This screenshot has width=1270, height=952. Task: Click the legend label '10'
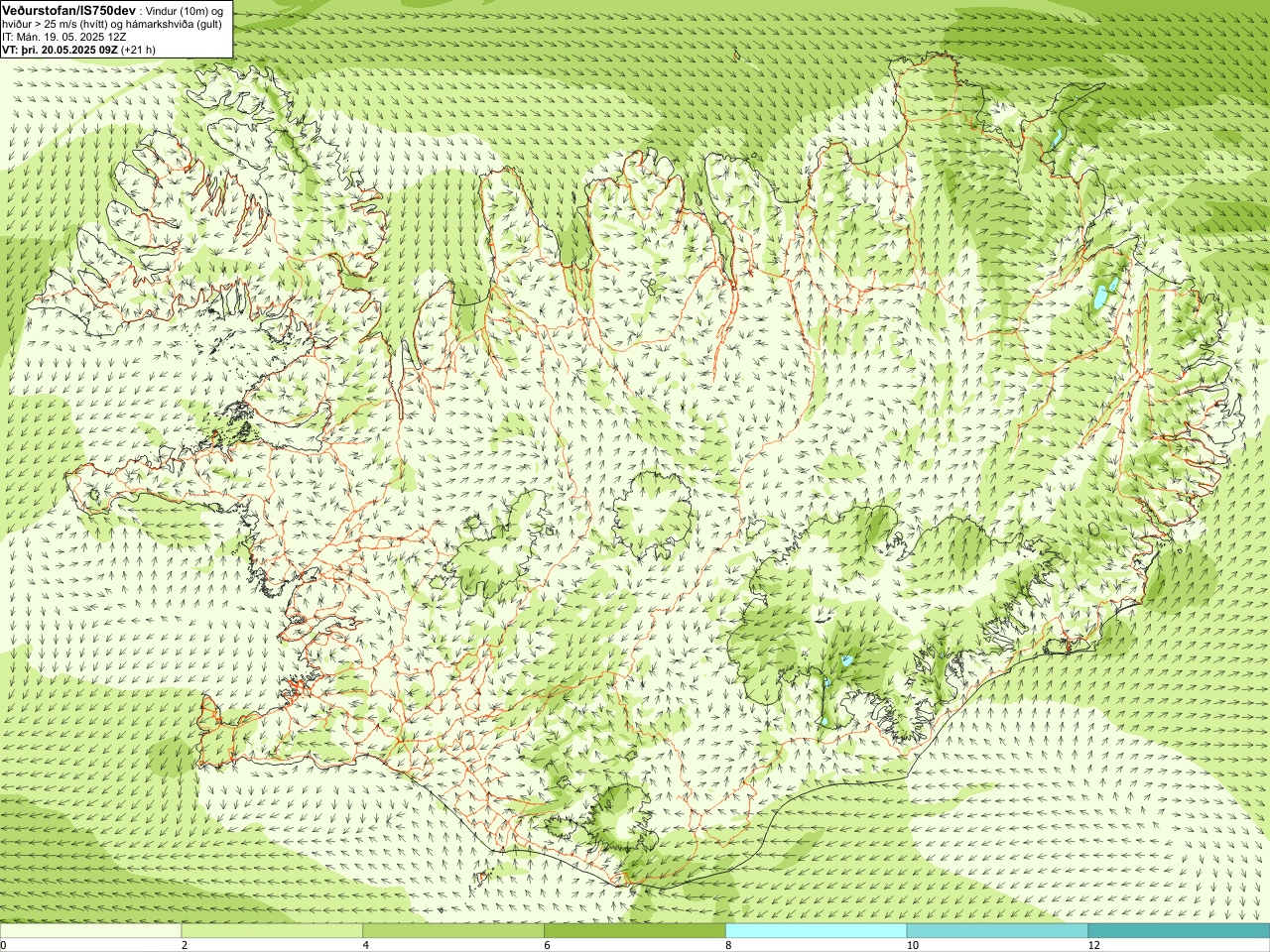[x=912, y=945]
